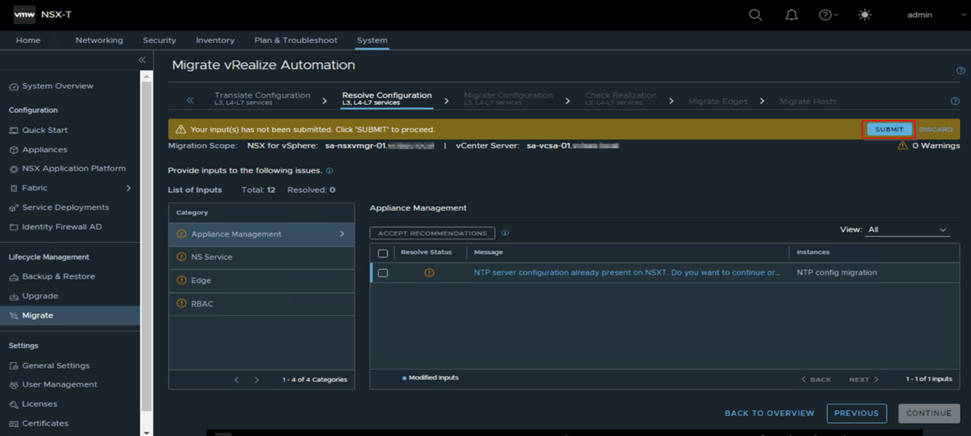Click the help icon right of wizard steps
Viewport: 971px width, 436px height.
point(955,101)
